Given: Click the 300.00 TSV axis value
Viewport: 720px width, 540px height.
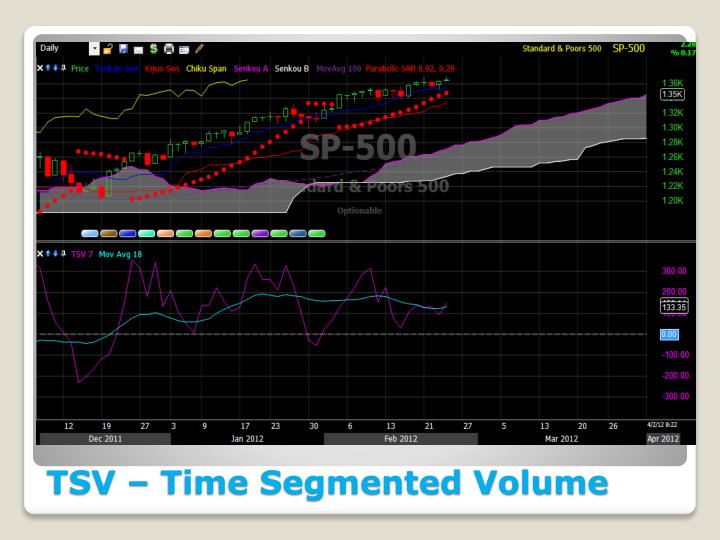Looking at the screenshot, I should pos(674,271).
